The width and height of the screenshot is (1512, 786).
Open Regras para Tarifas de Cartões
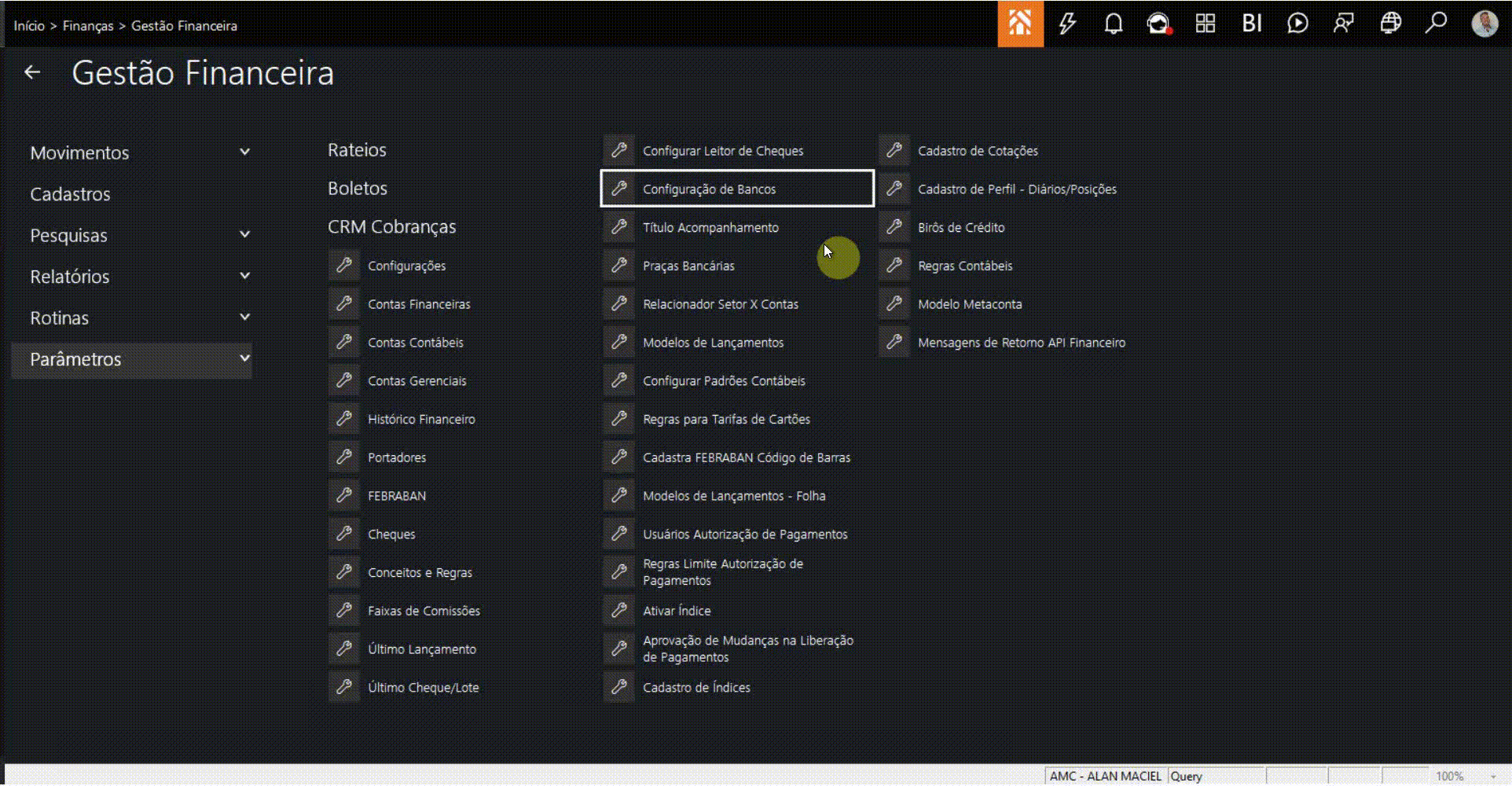click(726, 420)
